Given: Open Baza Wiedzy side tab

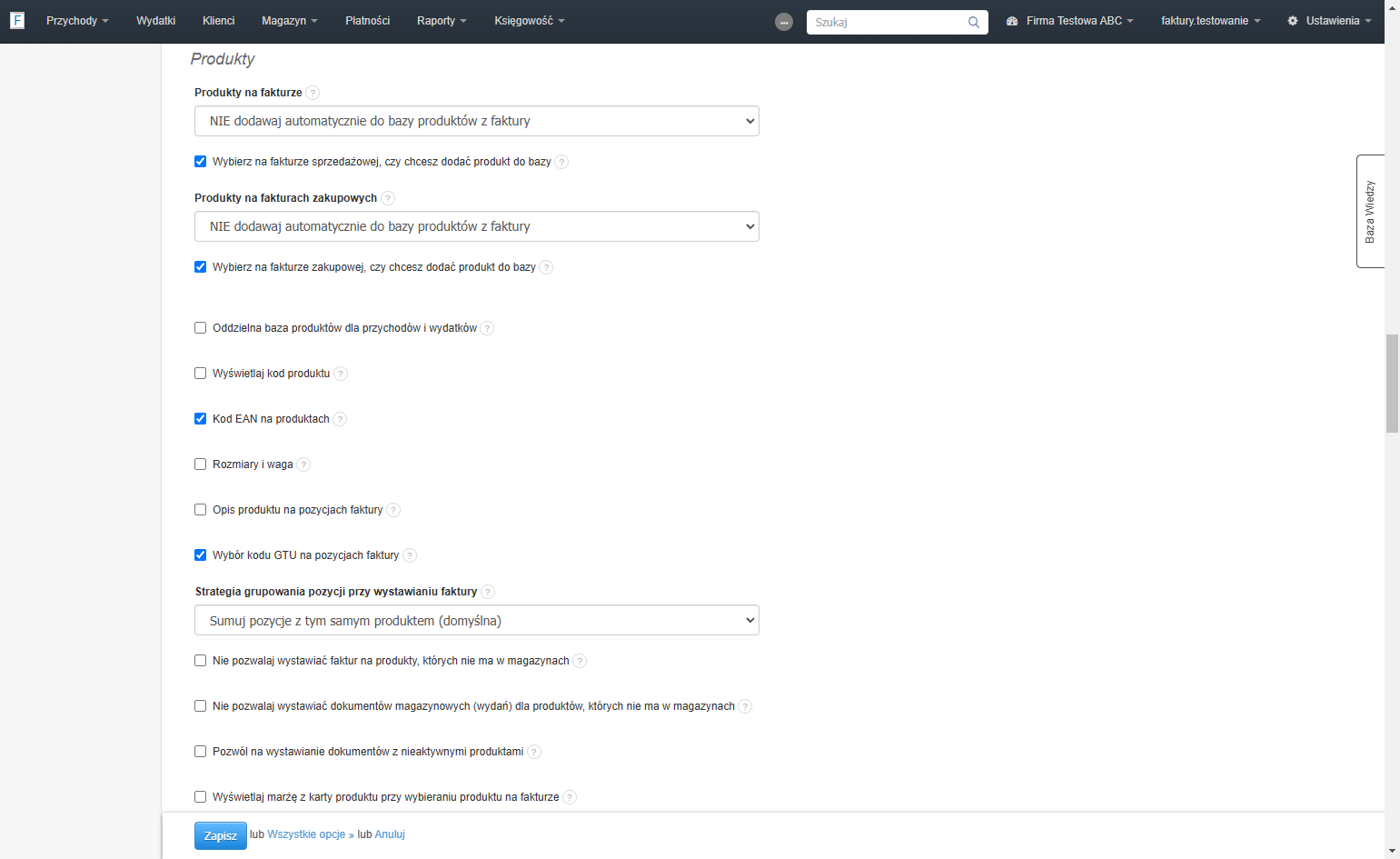Looking at the screenshot, I should pos(1370,211).
